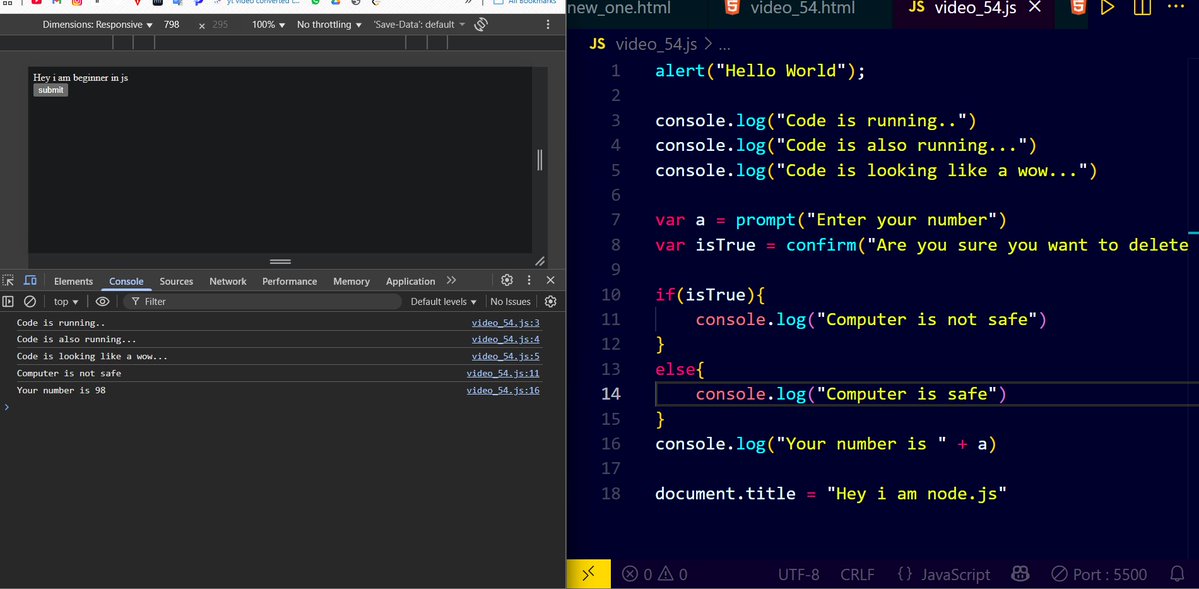This screenshot has width=1199, height=589.
Task: Click the viewport width field showing 798
Action: tap(173, 24)
